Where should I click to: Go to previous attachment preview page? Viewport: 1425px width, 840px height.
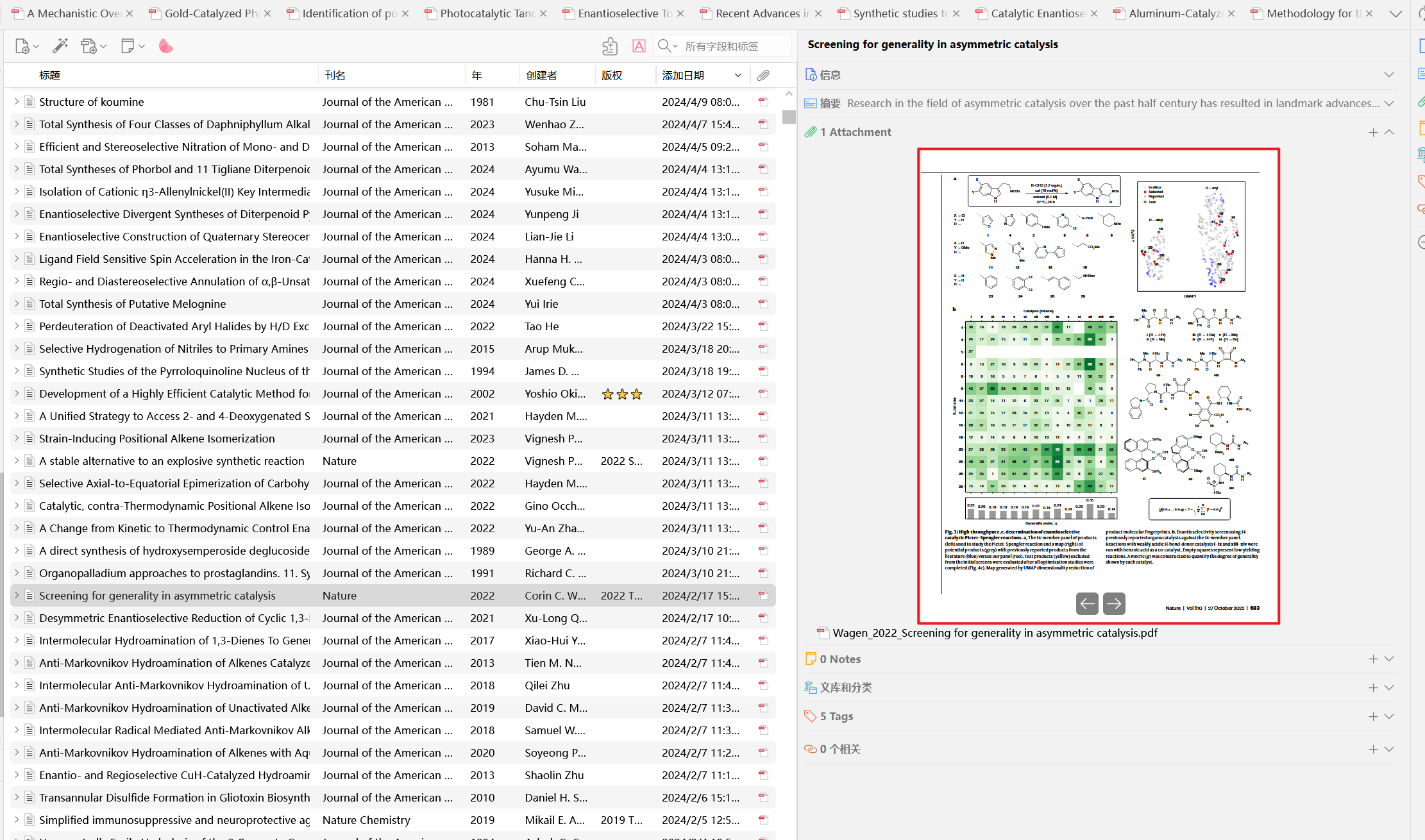pyautogui.click(x=1087, y=603)
